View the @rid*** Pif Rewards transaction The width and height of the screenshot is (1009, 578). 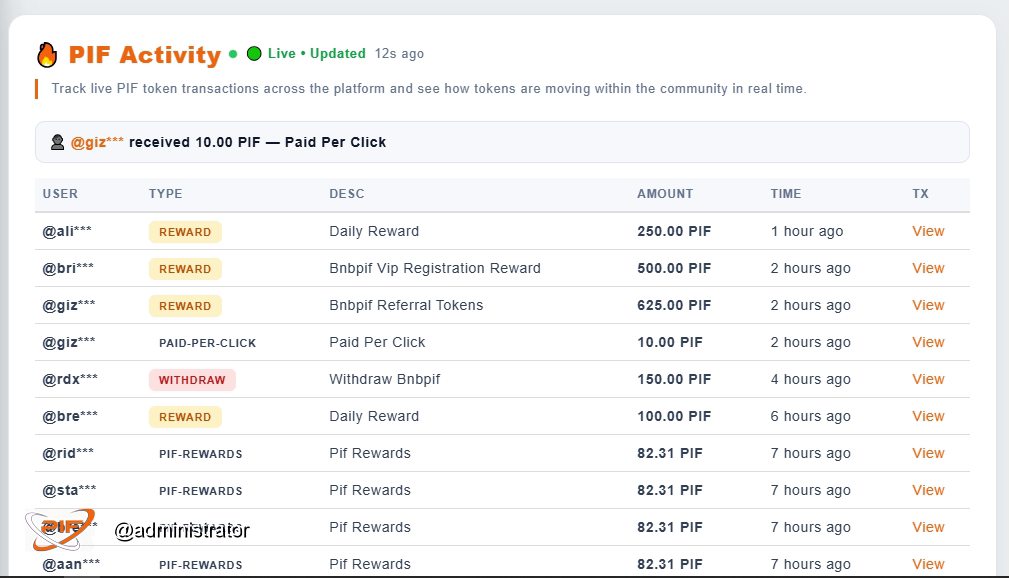(x=928, y=453)
